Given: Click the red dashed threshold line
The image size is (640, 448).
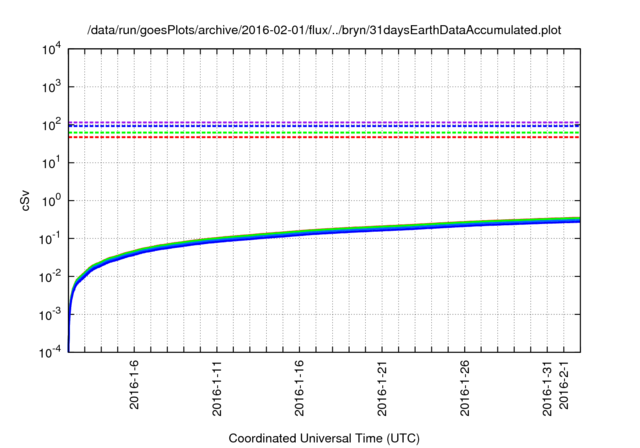Looking at the screenshot, I should click(x=324, y=137).
